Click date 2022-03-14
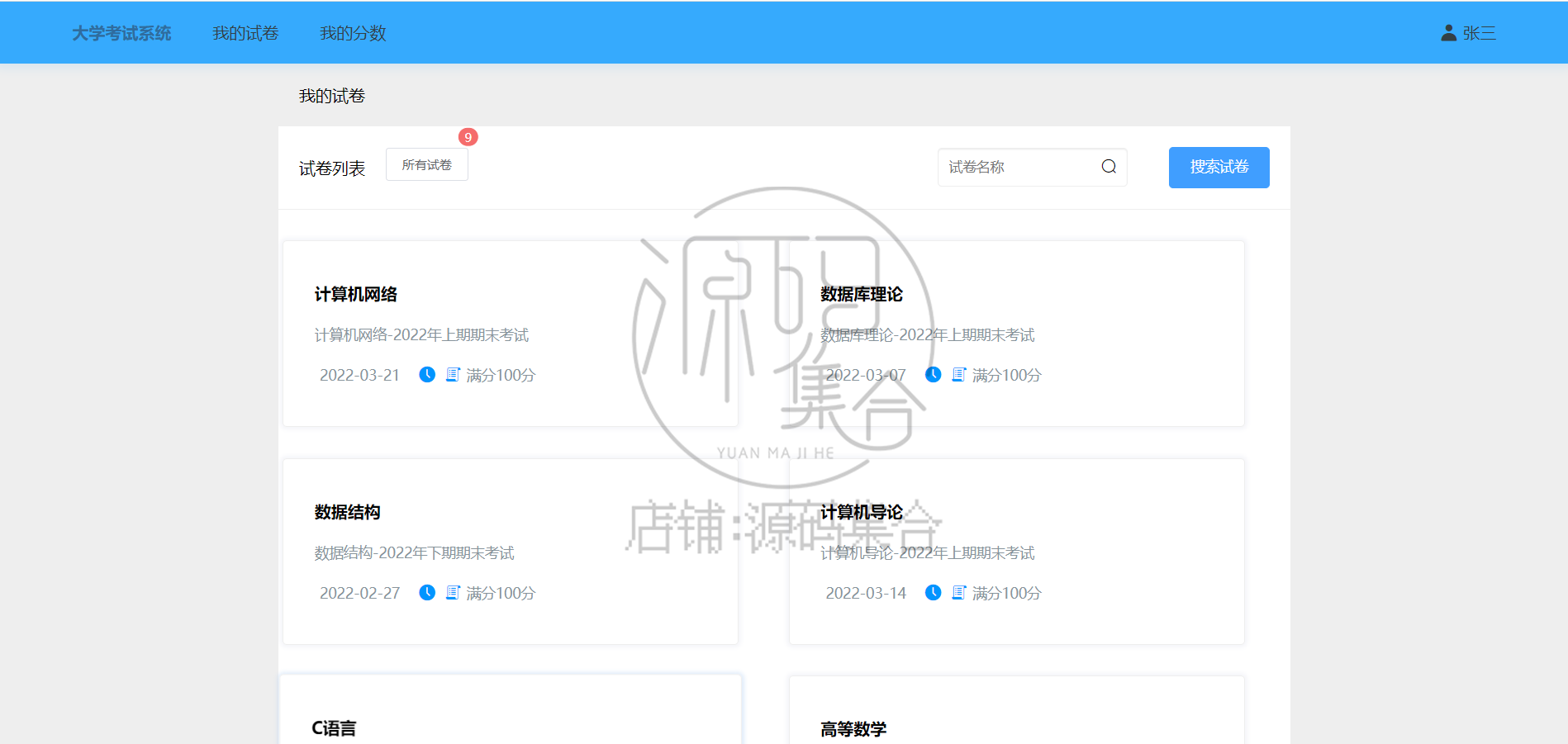The width and height of the screenshot is (1568, 744). [866, 593]
